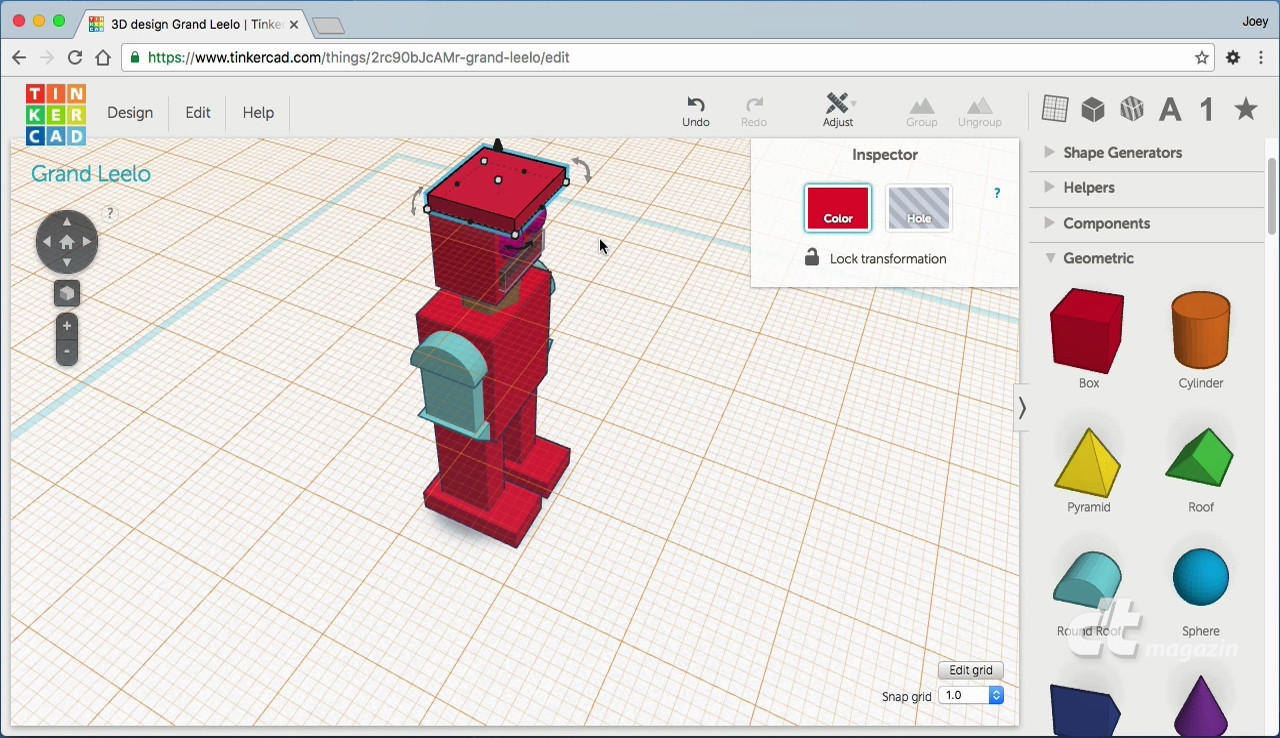Click the Undo arrow icon
This screenshot has height=738, width=1280.
[x=695, y=104]
